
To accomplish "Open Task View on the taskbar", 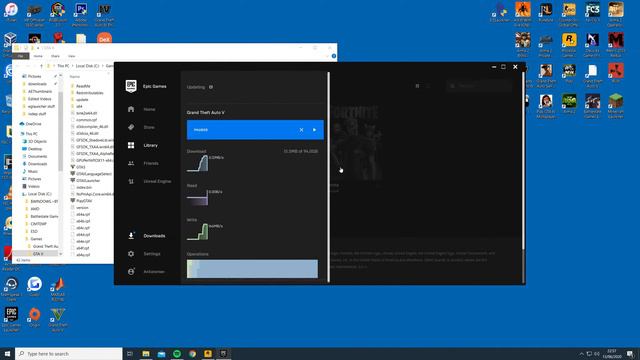I will (130, 353).
